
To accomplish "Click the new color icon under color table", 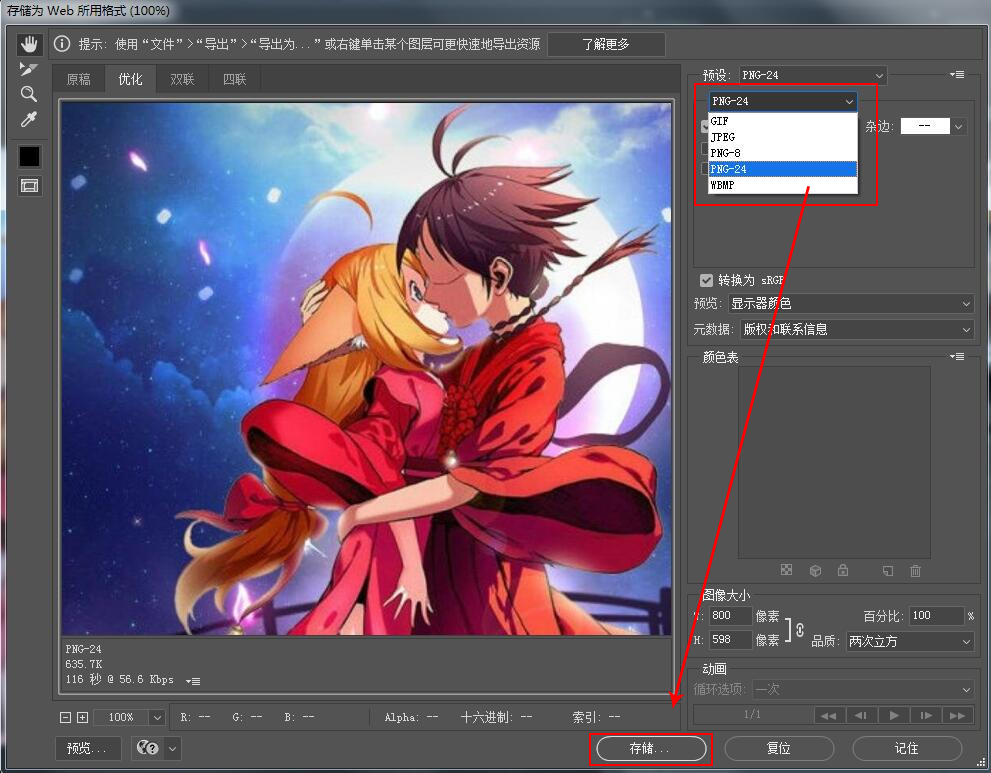I will (888, 571).
